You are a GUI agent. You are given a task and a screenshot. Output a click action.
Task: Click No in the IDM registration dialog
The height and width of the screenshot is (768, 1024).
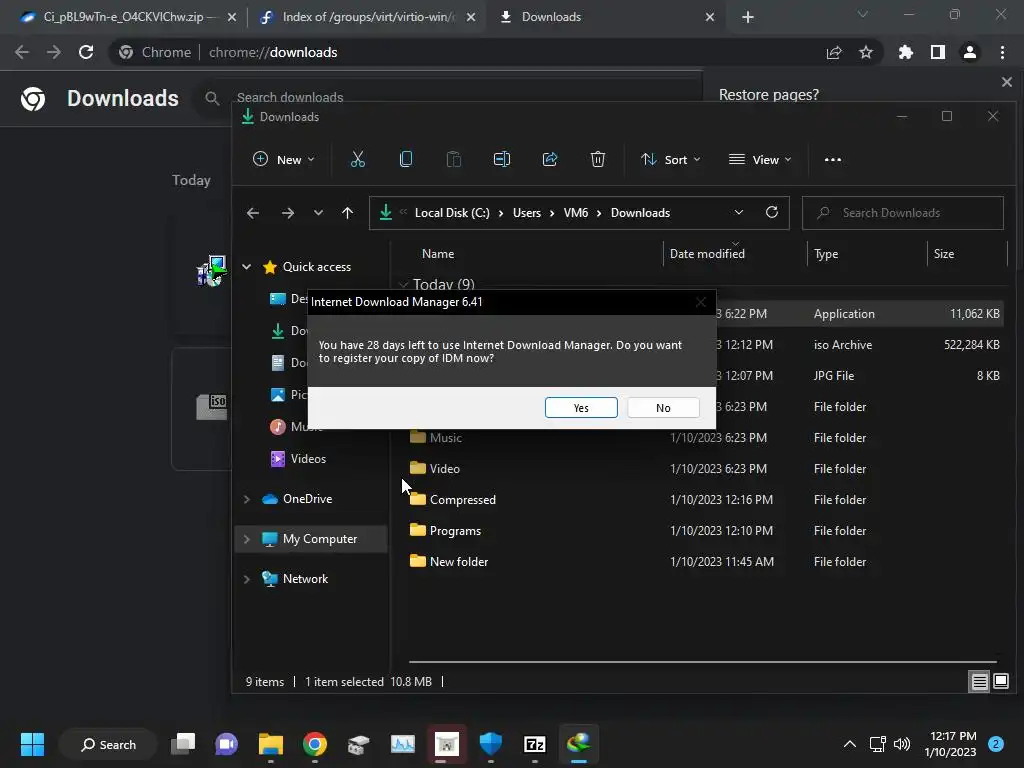(x=663, y=408)
